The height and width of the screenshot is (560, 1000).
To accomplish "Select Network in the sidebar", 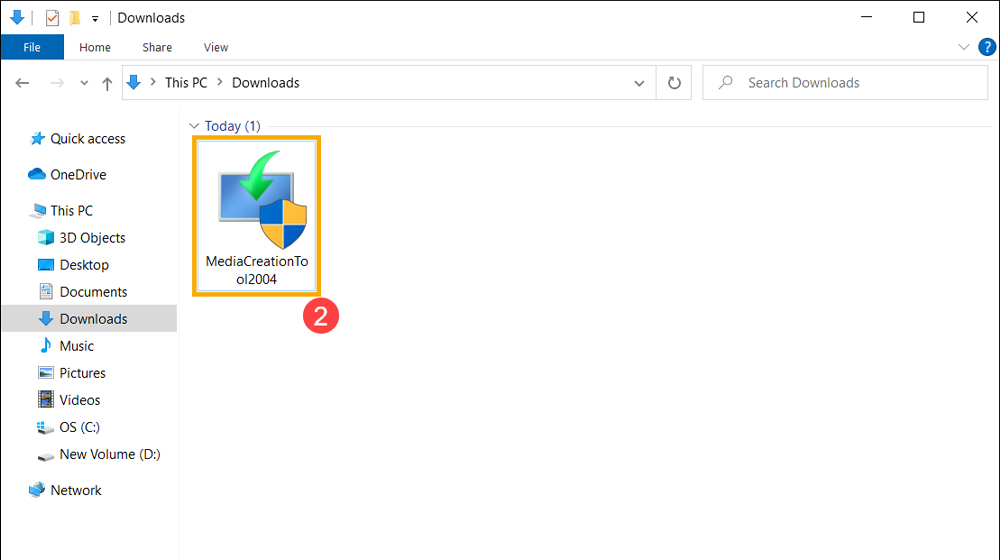I will (x=76, y=490).
